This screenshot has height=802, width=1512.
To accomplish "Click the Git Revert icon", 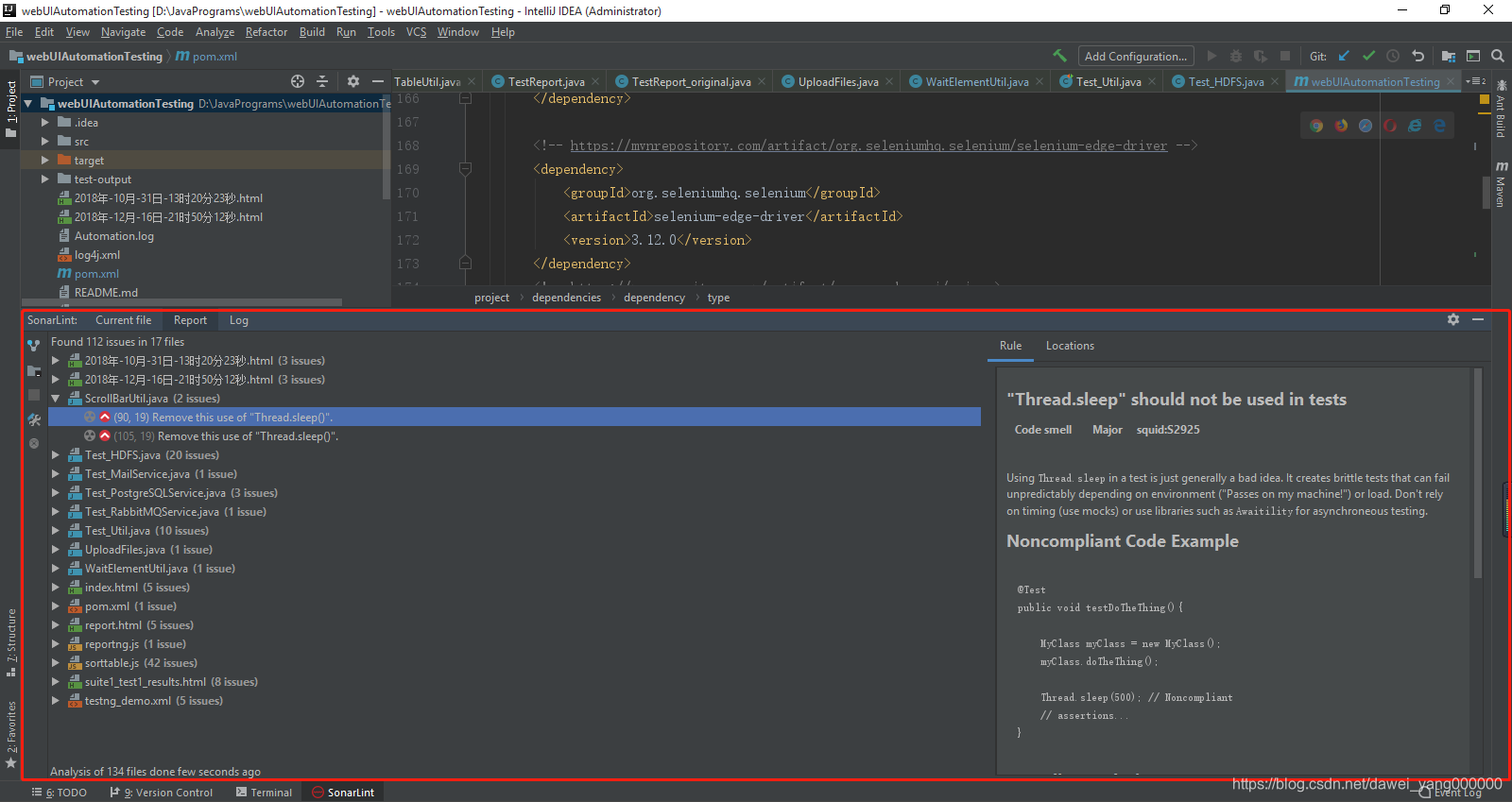I will [x=1417, y=56].
